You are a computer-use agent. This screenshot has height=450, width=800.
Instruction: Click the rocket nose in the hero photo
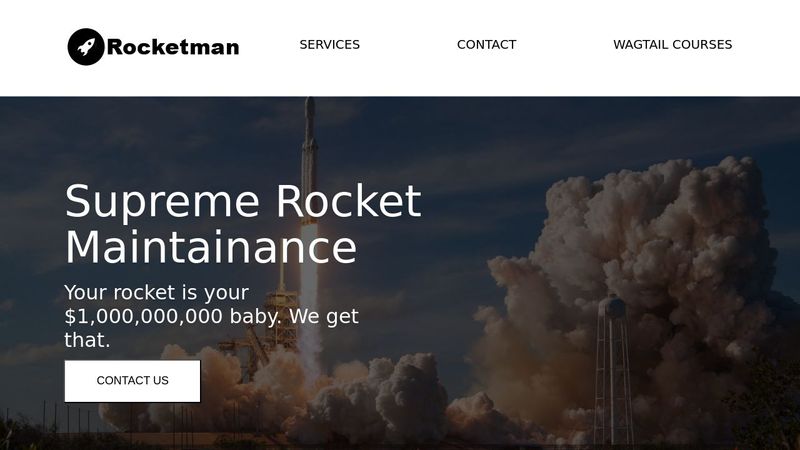pyautogui.click(x=310, y=107)
